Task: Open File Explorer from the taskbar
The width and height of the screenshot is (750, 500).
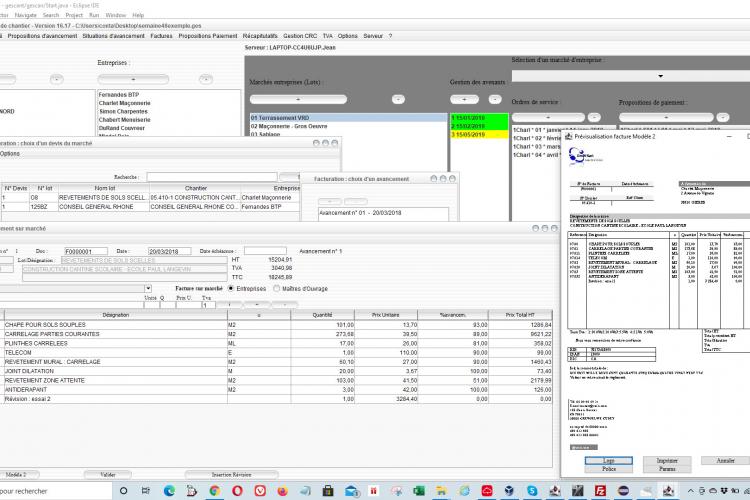Action: [441, 490]
